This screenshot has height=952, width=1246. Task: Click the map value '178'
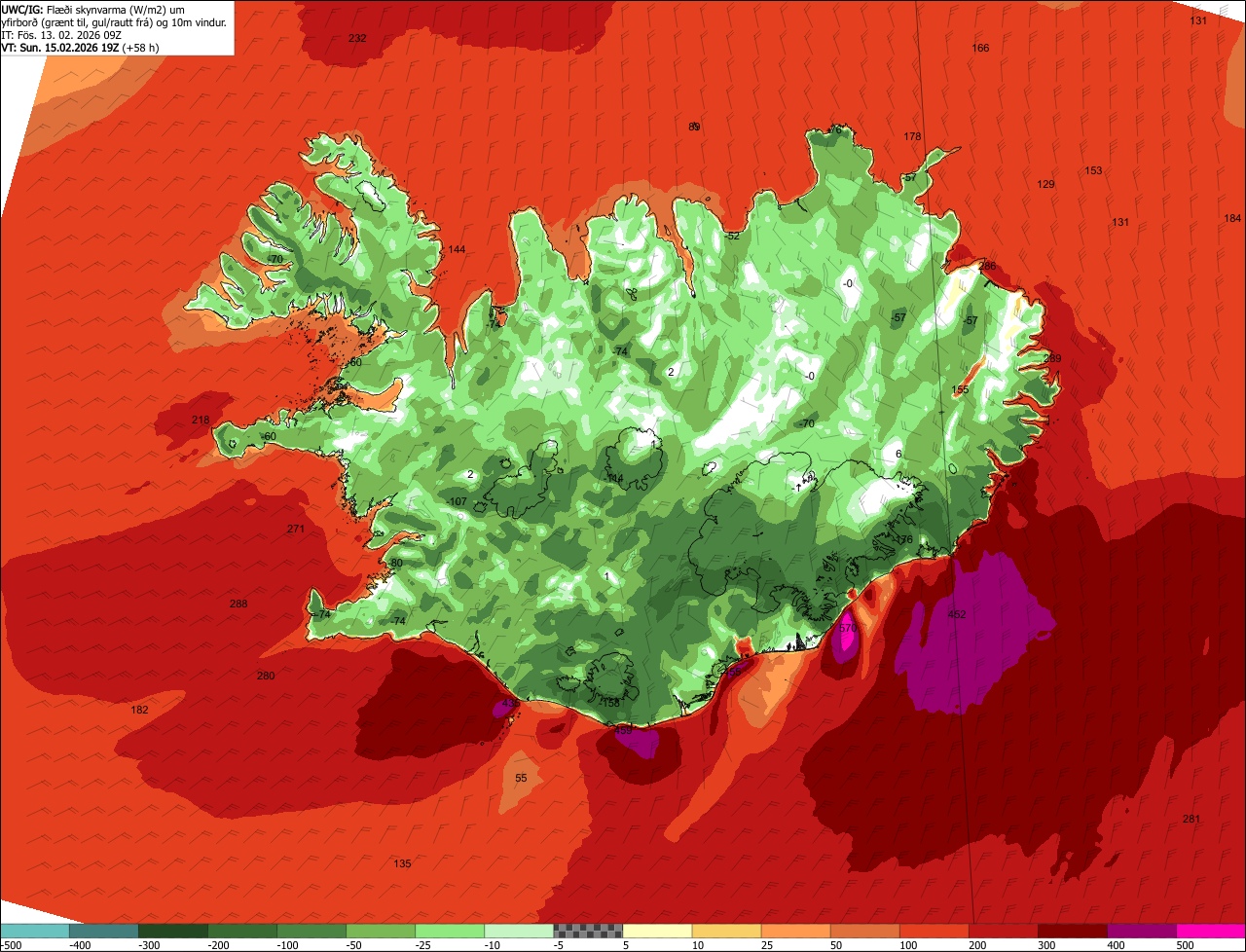(x=912, y=136)
